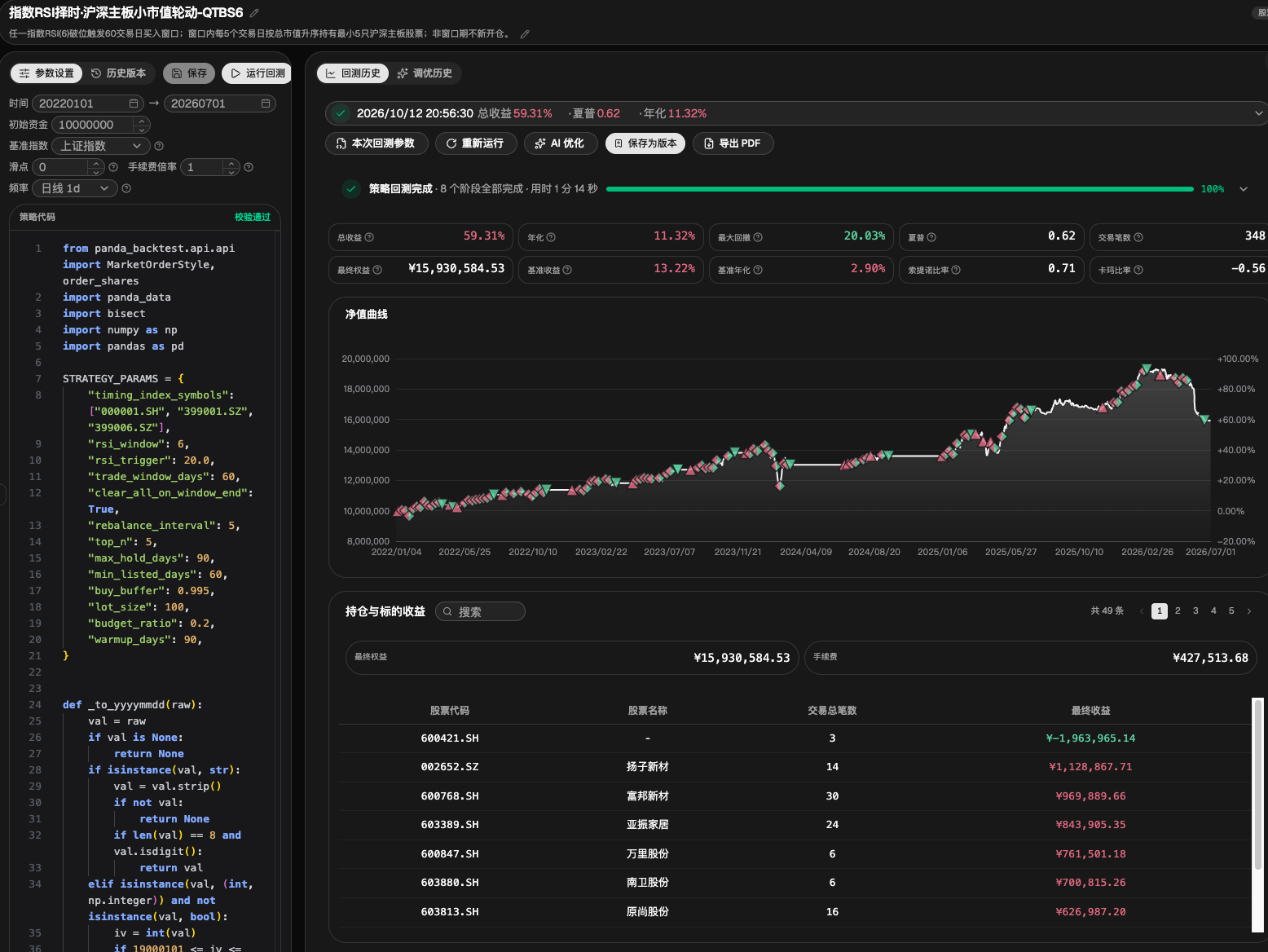Click info icon next to 最大回撤 metric
Viewport: 1268px width, 952px height.
coord(758,237)
